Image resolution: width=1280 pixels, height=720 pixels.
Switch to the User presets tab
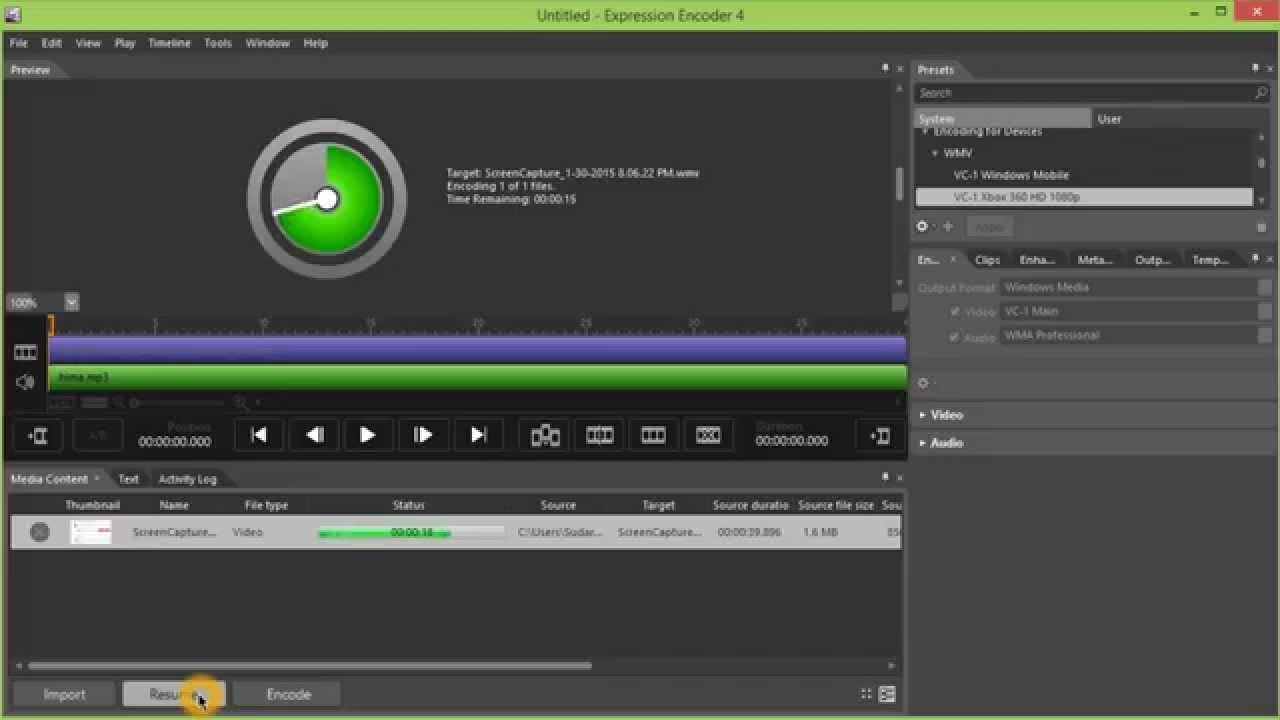1110,119
